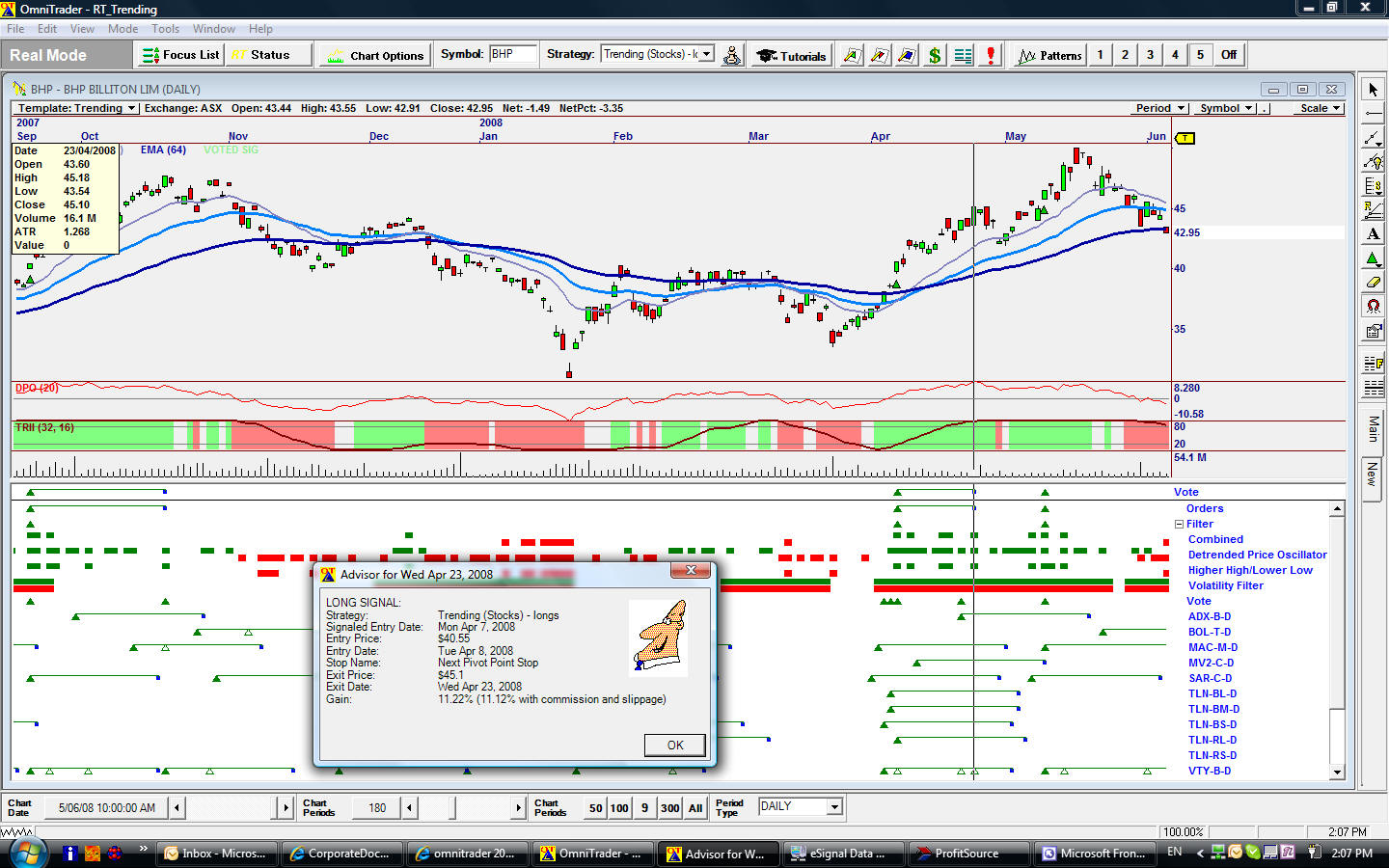Click the Chart Periods slider right arrow
Image resolution: width=1389 pixels, height=868 pixels.
[518, 808]
